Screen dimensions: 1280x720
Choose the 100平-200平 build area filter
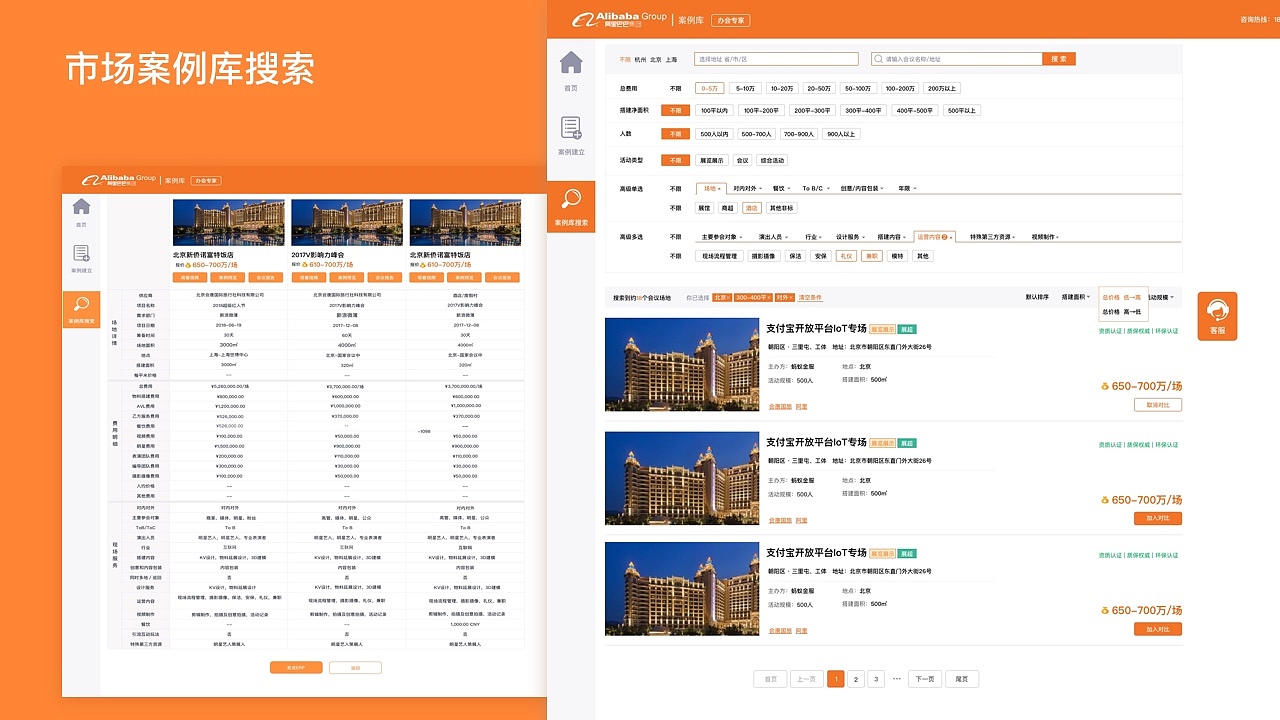pyautogui.click(x=761, y=110)
